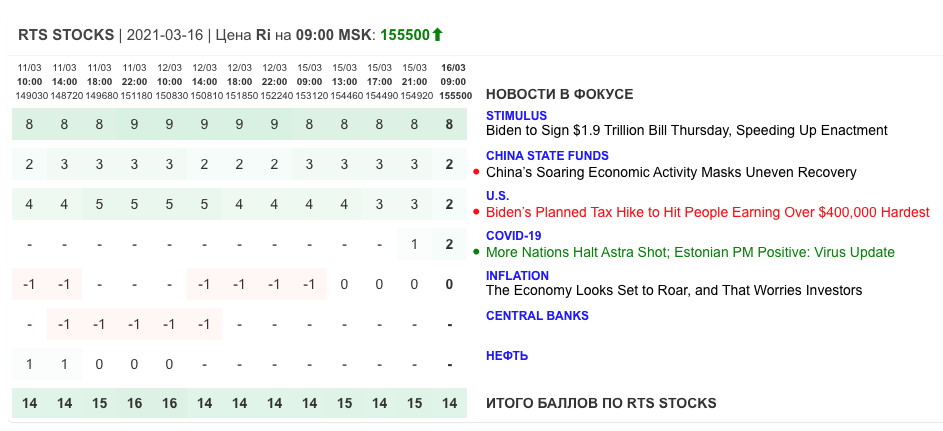Click the green dot before More Nations Halt headline
943x431 pixels.
[478, 252]
